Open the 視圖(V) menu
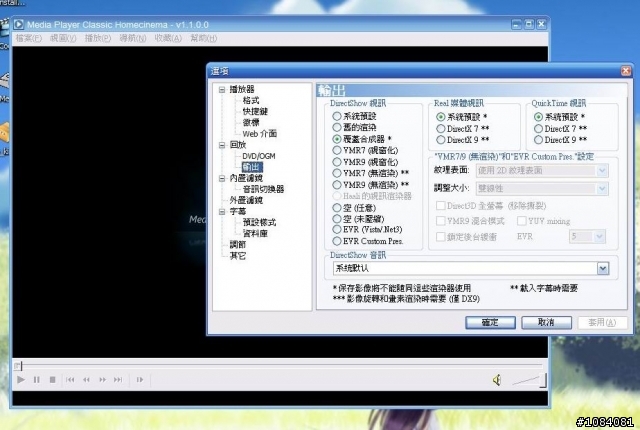Screen dimensions: 640x430 coord(63,38)
